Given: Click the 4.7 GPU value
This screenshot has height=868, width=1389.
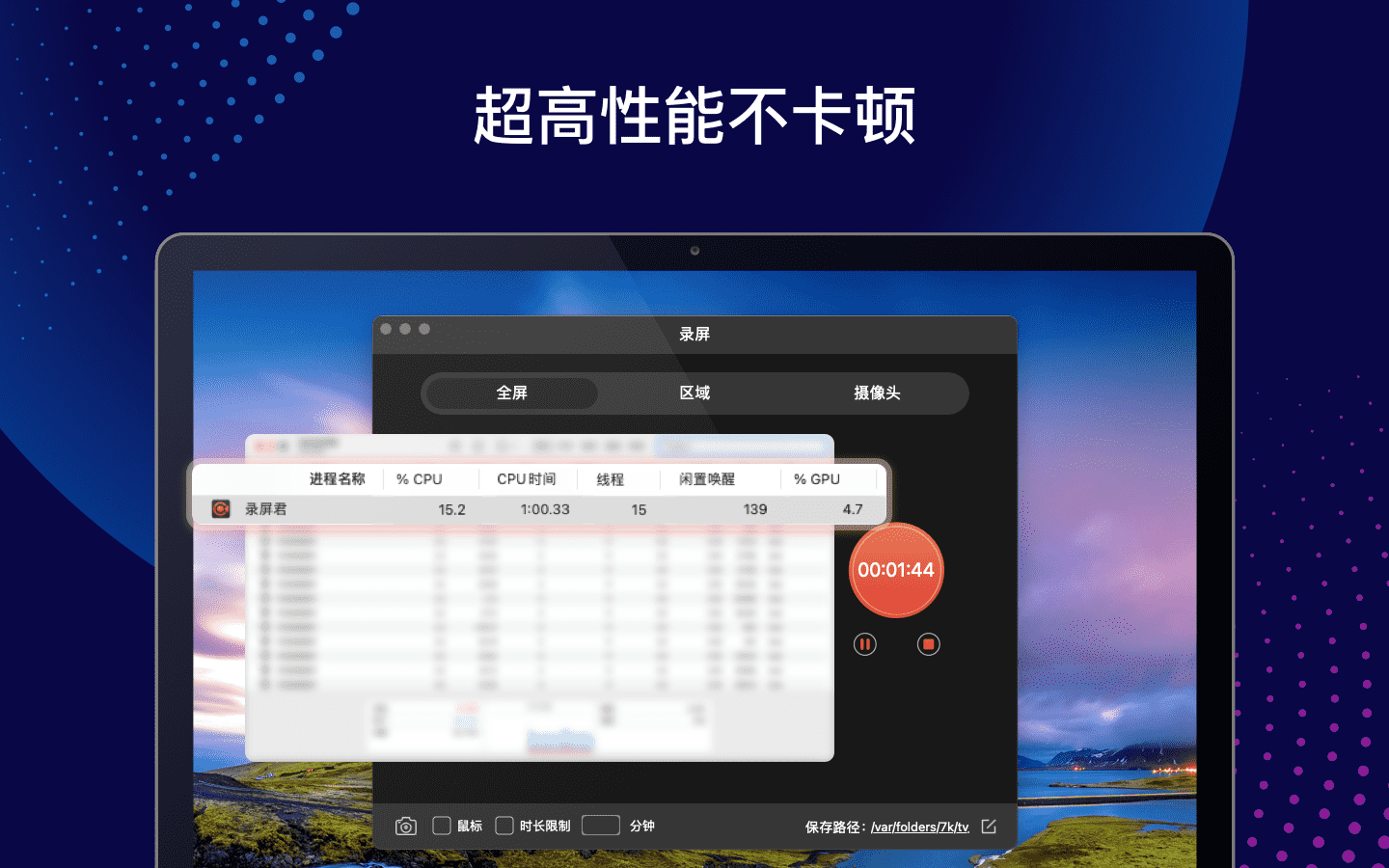Looking at the screenshot, I should tap(853, 509).
